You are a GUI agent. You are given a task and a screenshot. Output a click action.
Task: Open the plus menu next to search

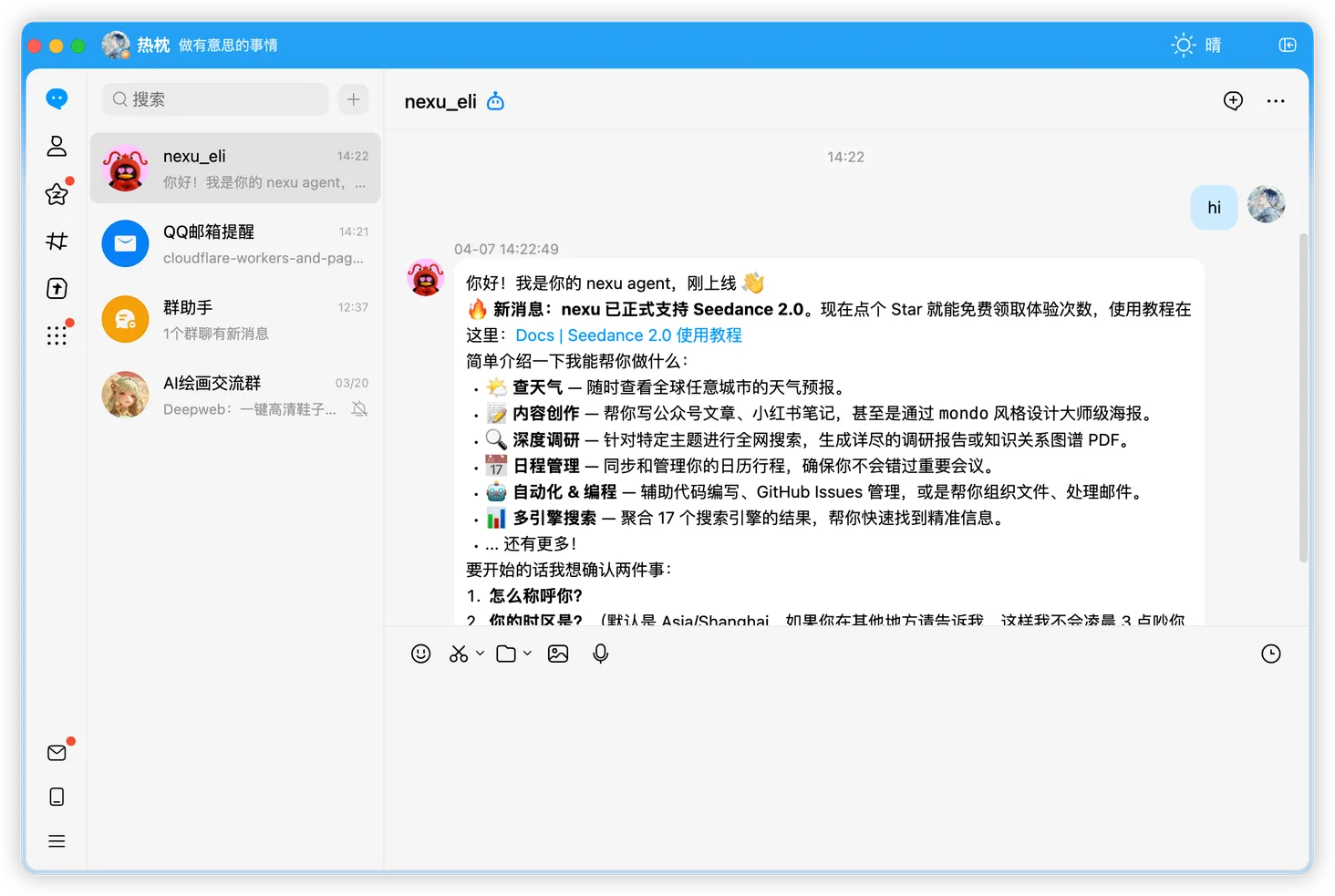point(353,98)
